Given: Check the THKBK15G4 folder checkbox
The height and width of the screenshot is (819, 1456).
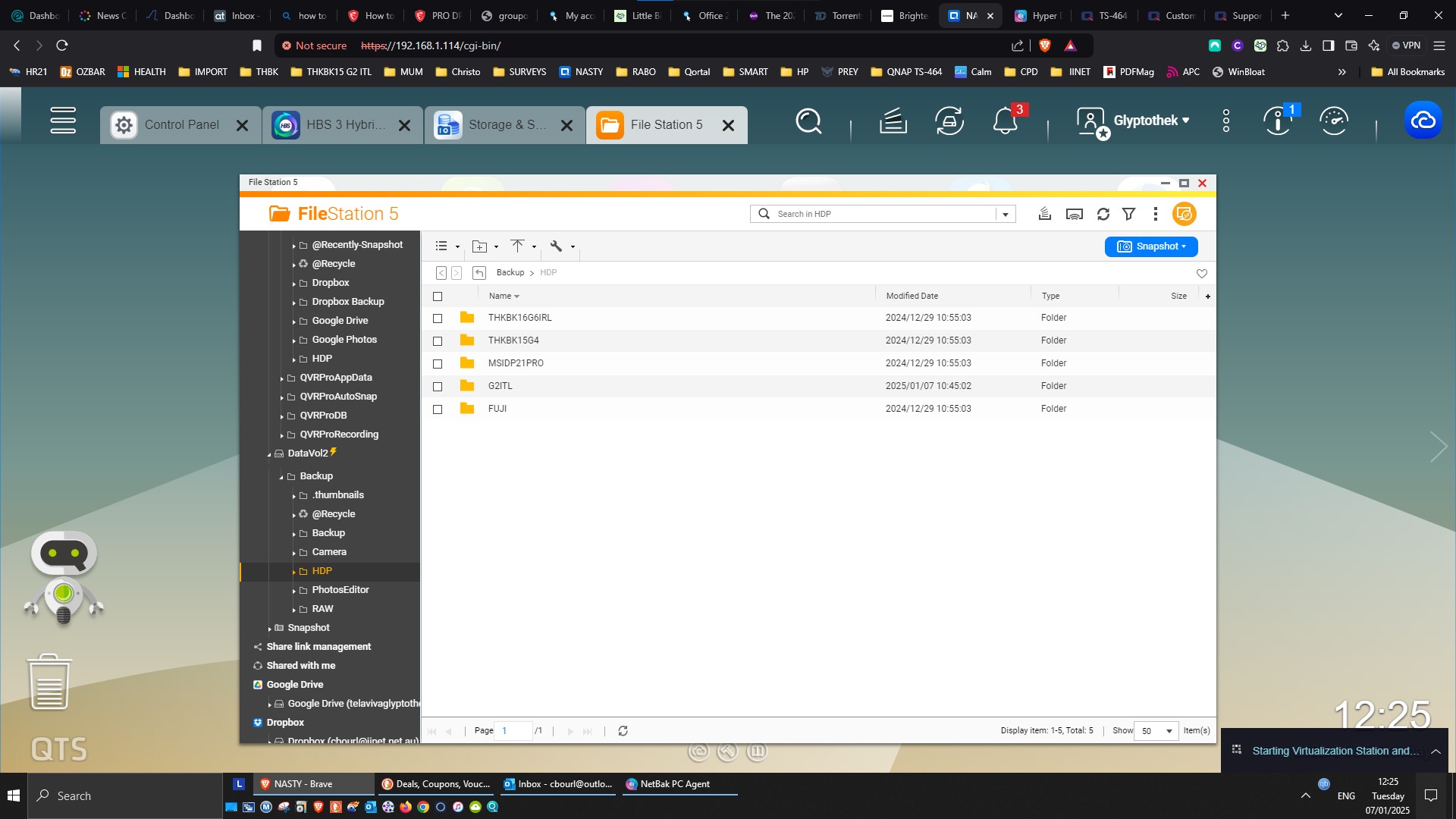Looking at the screenshot, I should [438, 341].
